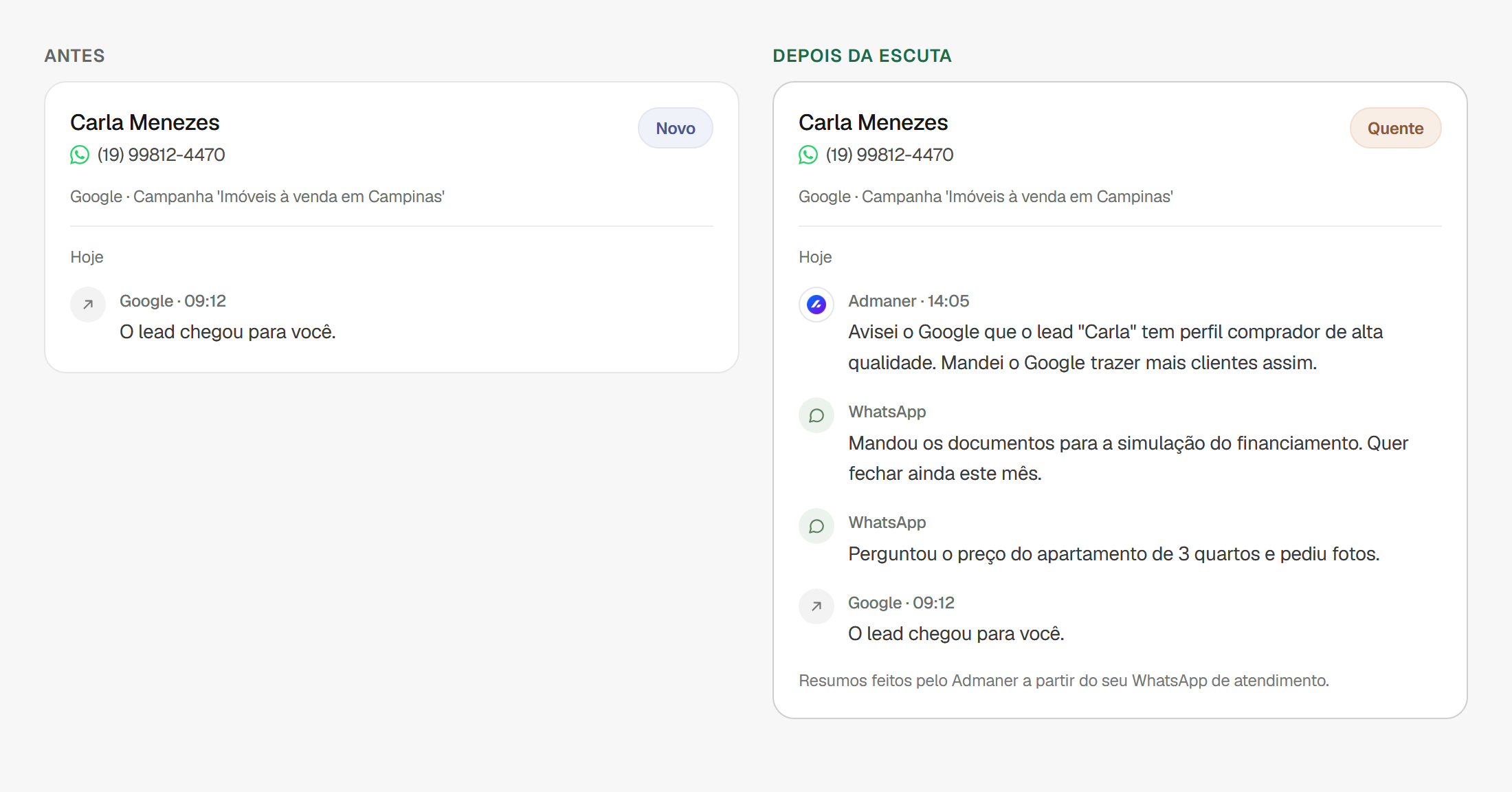Click chat bubble icon beside the financiamento message

pos(816,415)
